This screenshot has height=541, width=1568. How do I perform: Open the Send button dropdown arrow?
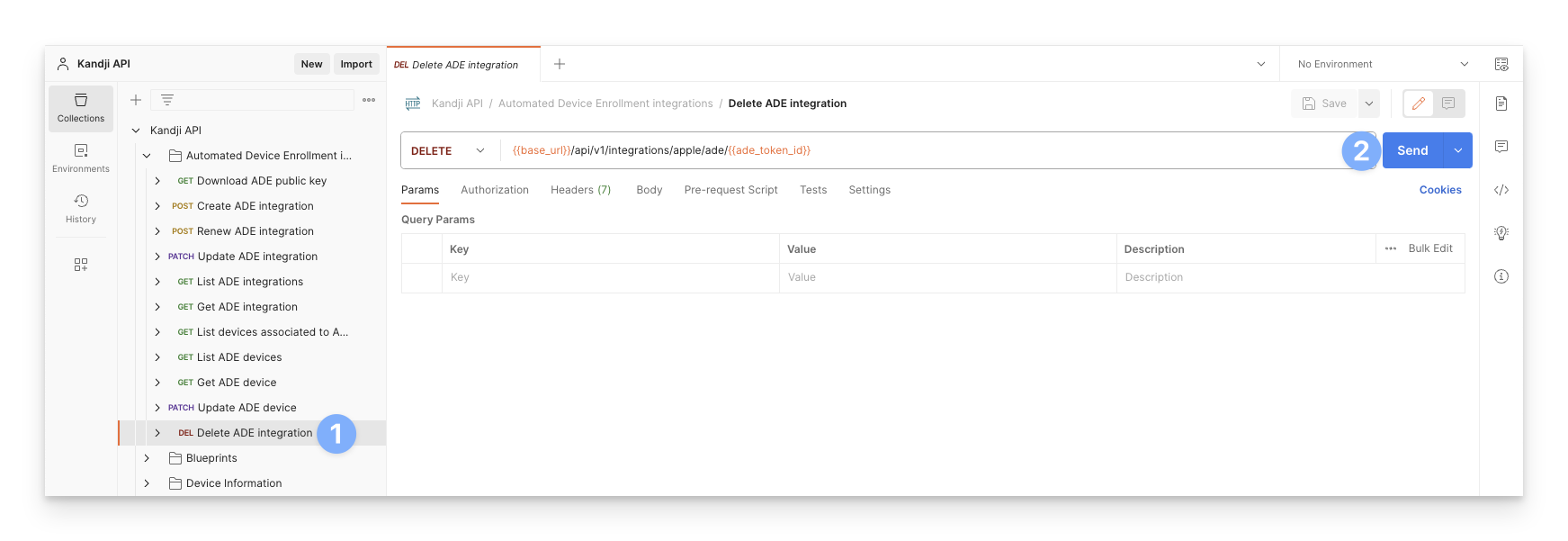pos(1458,150)
